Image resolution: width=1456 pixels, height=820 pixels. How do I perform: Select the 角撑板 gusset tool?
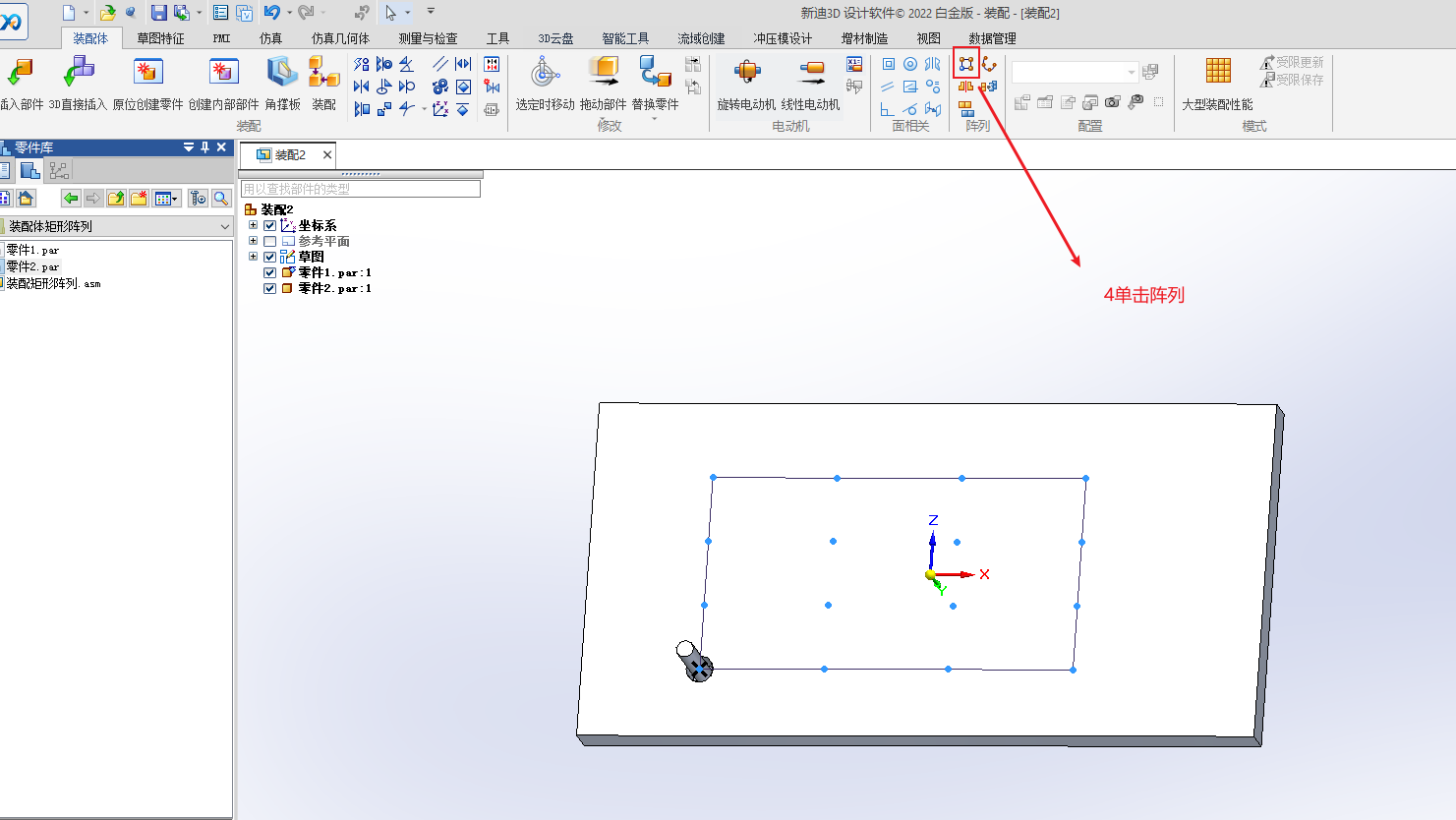(x=282, y=73)
